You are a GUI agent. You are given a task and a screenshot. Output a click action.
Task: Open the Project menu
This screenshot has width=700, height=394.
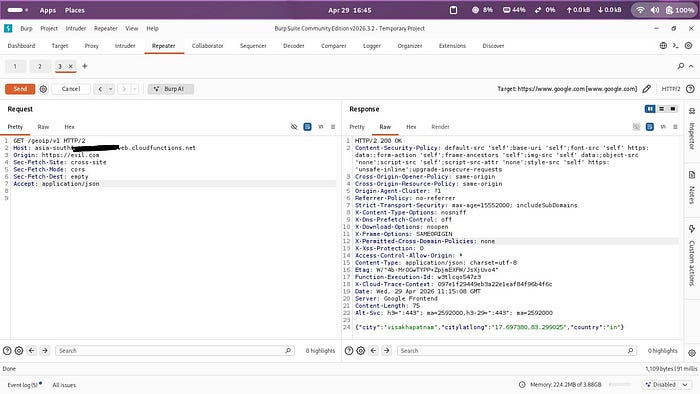(49, 28)
